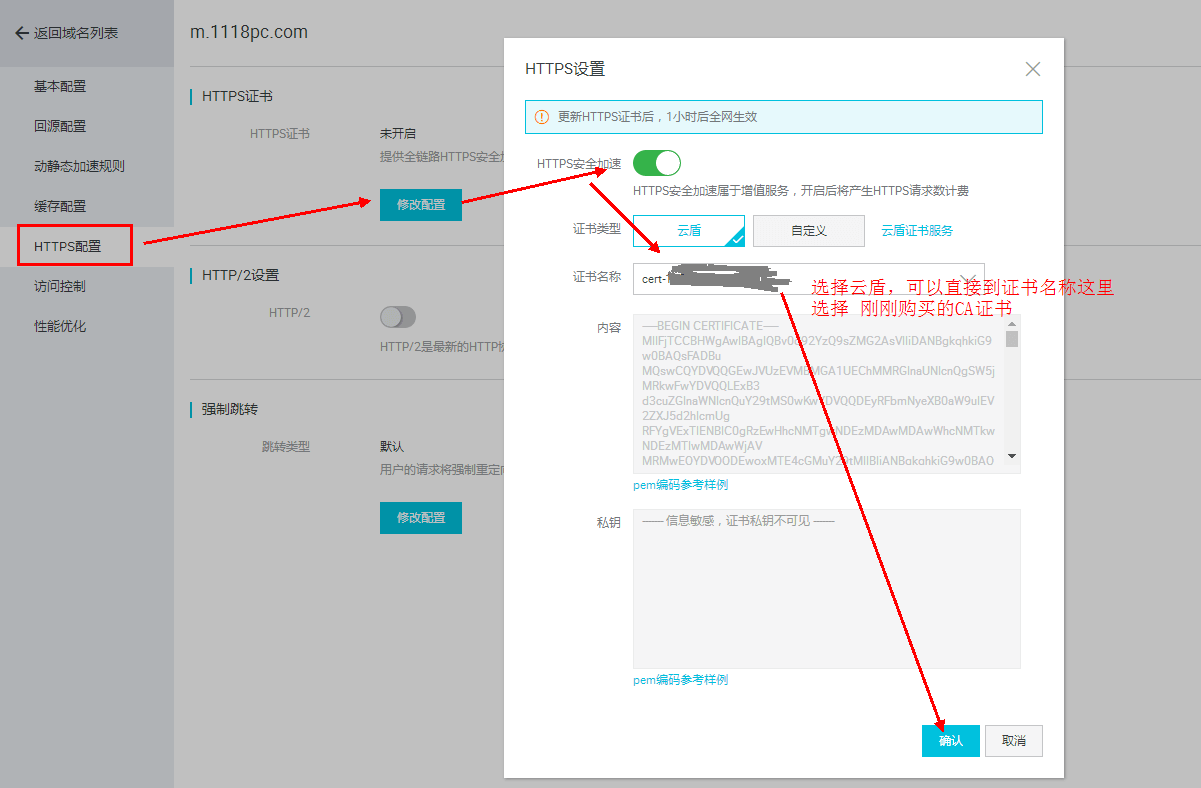Screen dimensions: 1201x788
Task: Click 确认 to save HTTPS settings
Action: [950, 741]
